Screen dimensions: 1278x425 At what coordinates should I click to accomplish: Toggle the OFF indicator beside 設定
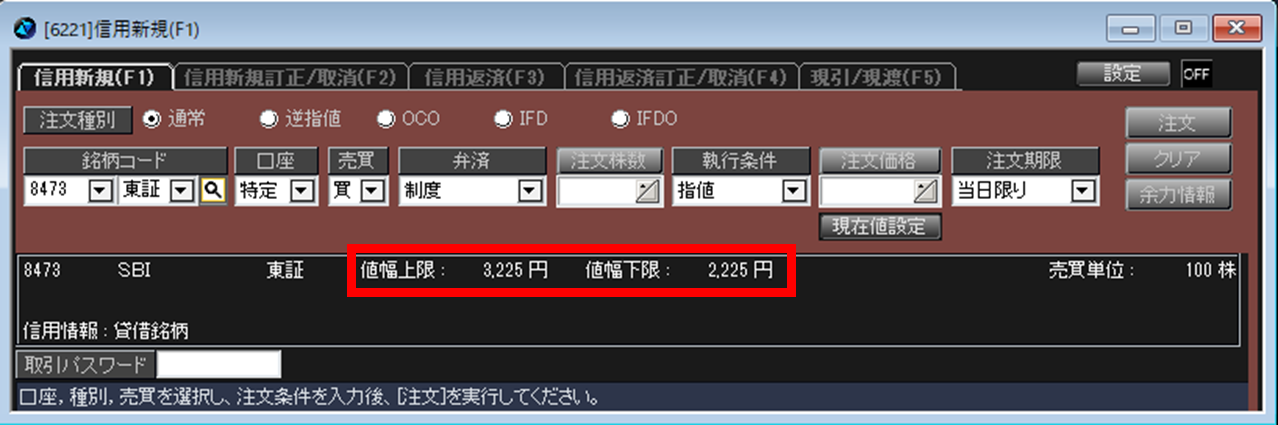1196,75
